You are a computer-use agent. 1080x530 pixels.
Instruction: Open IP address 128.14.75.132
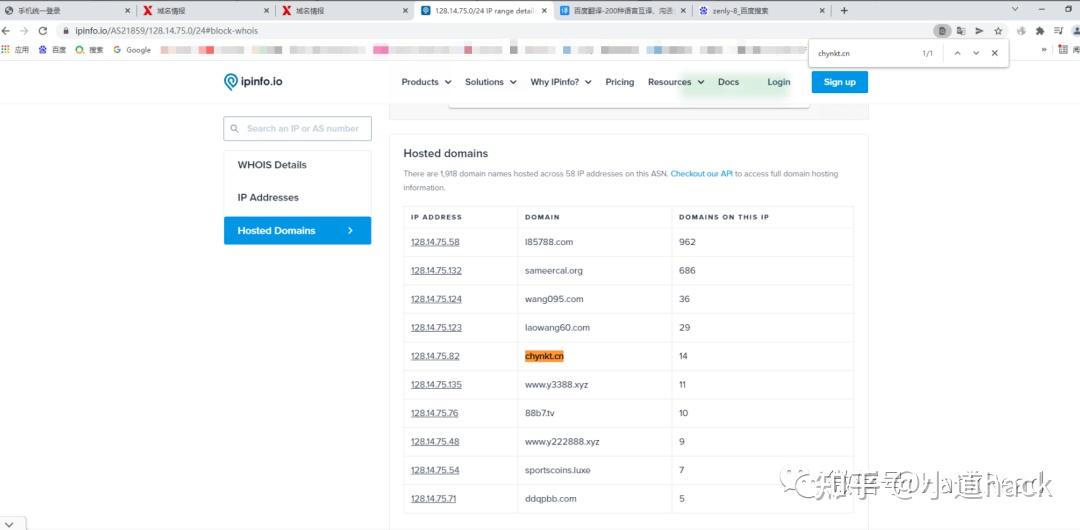pos(436,270)
